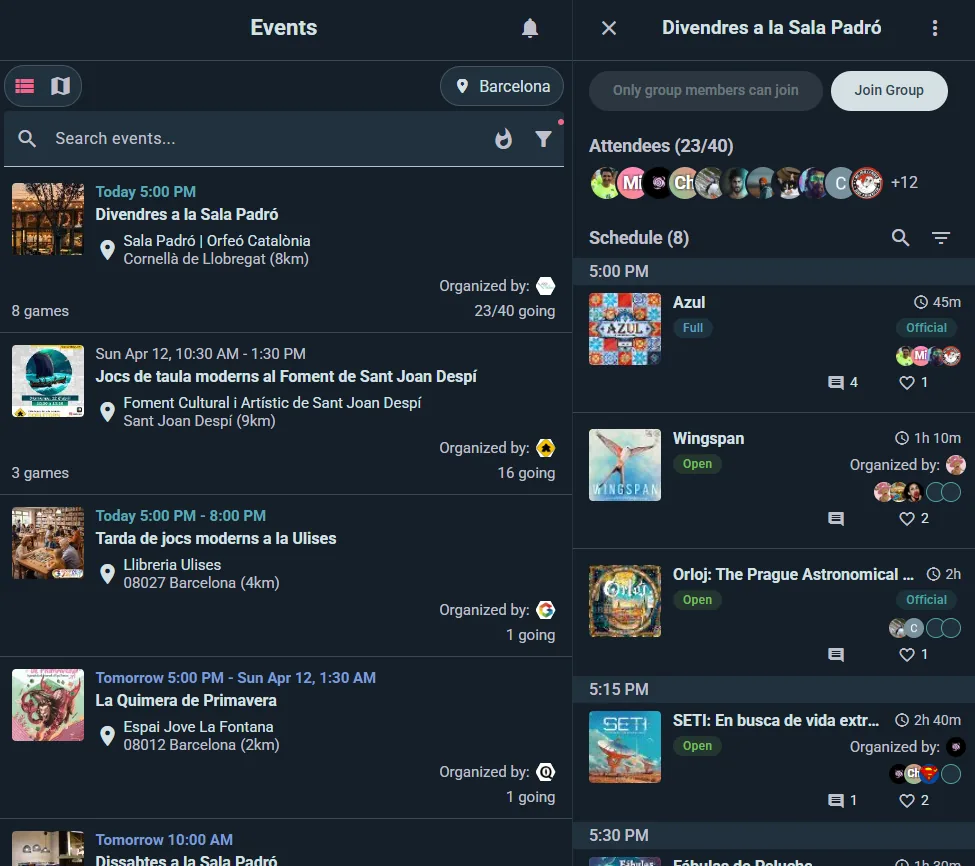
Task: Open comments on the SETI game
Action: coord(843,800)
